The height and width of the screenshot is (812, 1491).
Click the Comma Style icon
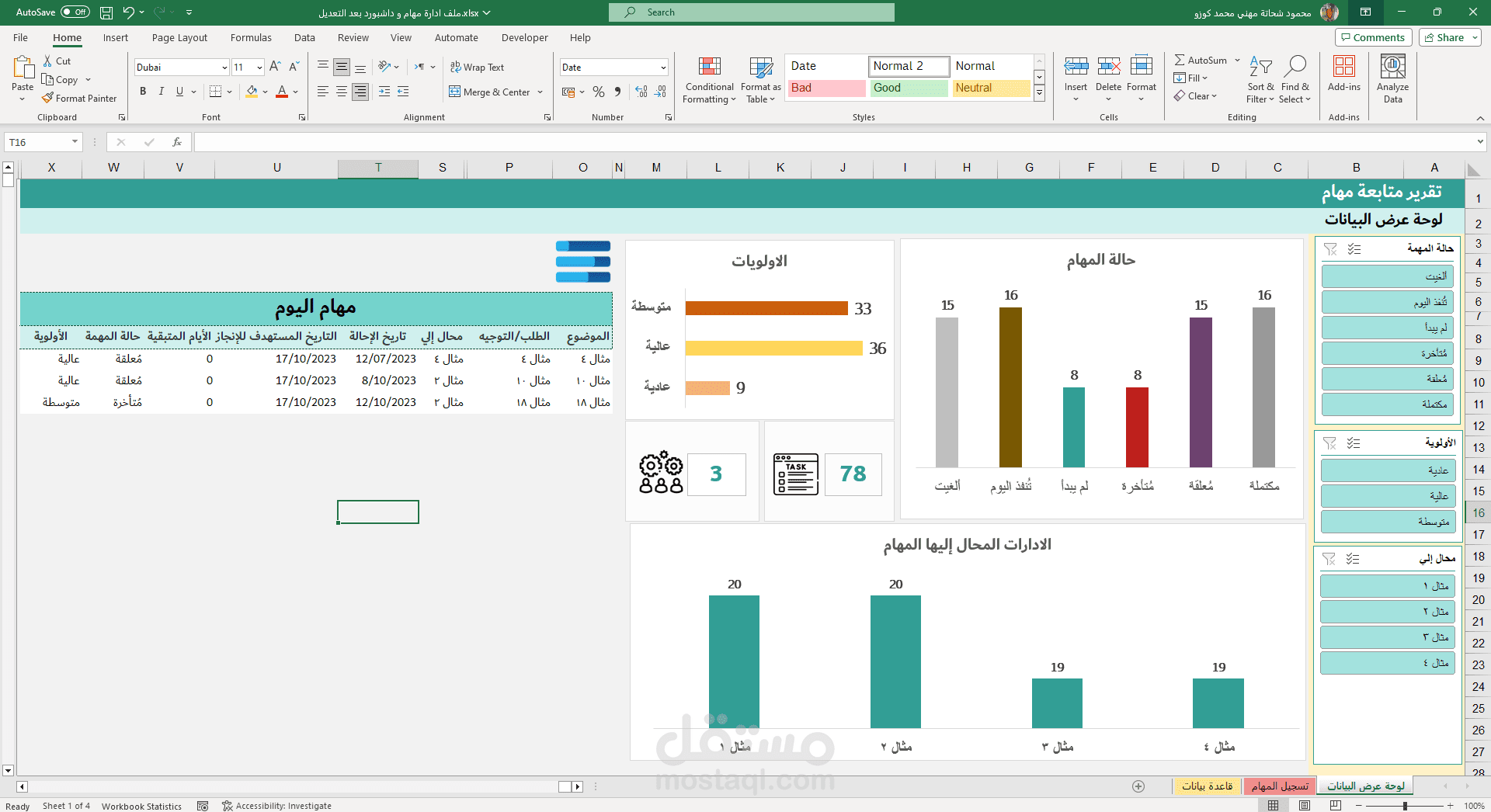[x=617, y=92]
